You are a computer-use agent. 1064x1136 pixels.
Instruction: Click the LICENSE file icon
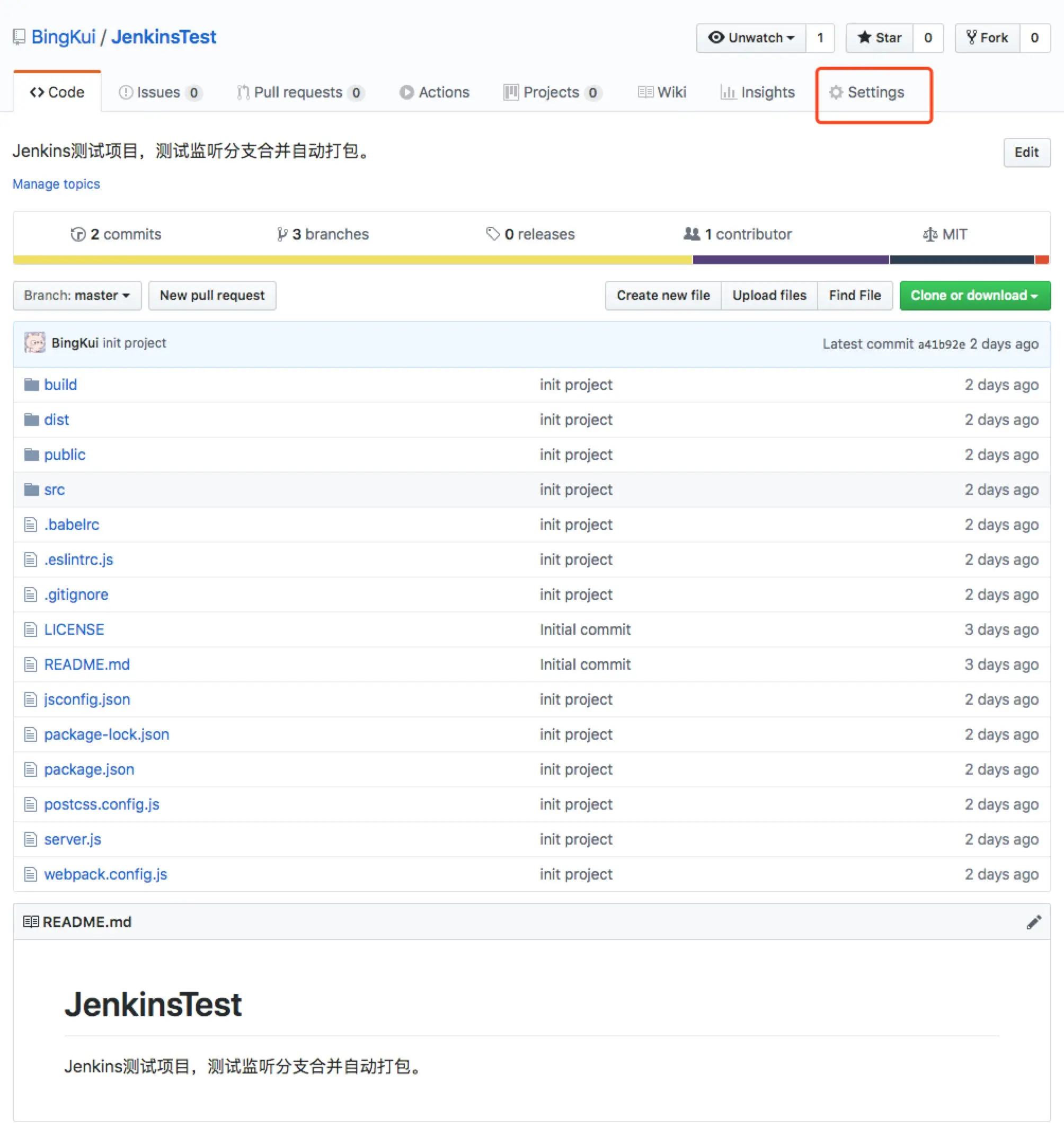pyautogui.click(x=30, y=629)
